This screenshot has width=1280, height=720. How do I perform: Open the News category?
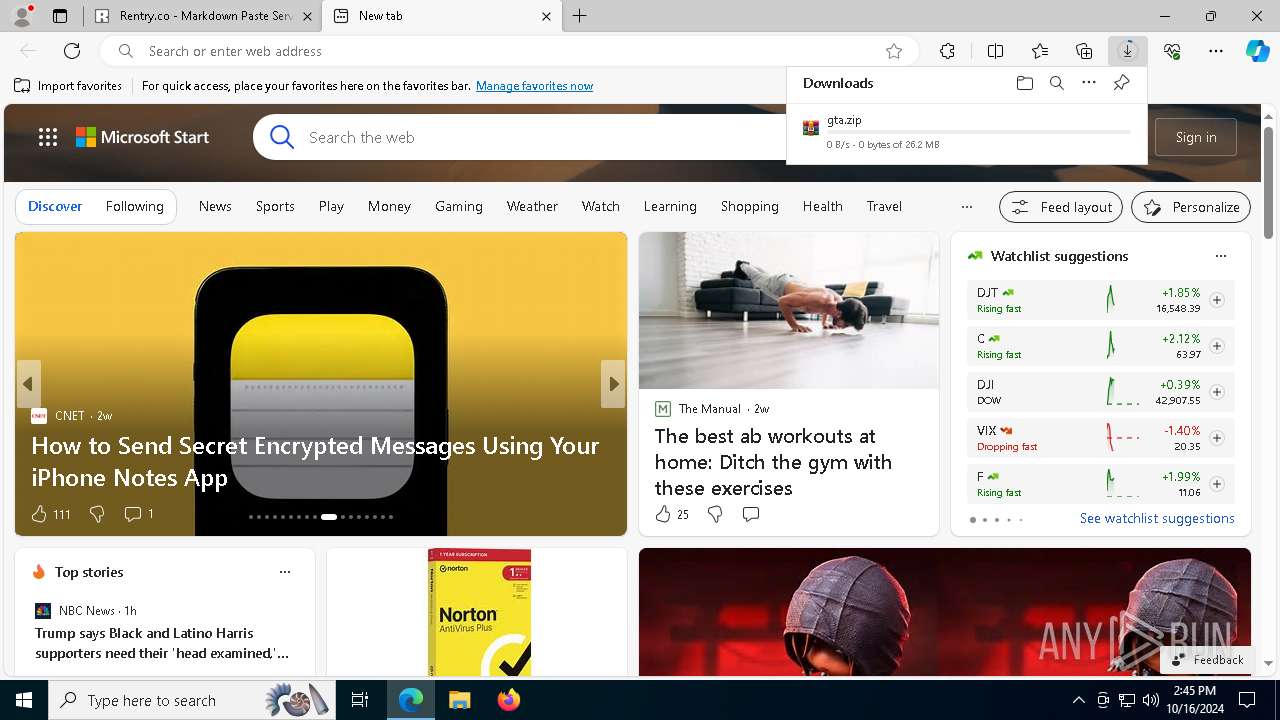point(215,206)
